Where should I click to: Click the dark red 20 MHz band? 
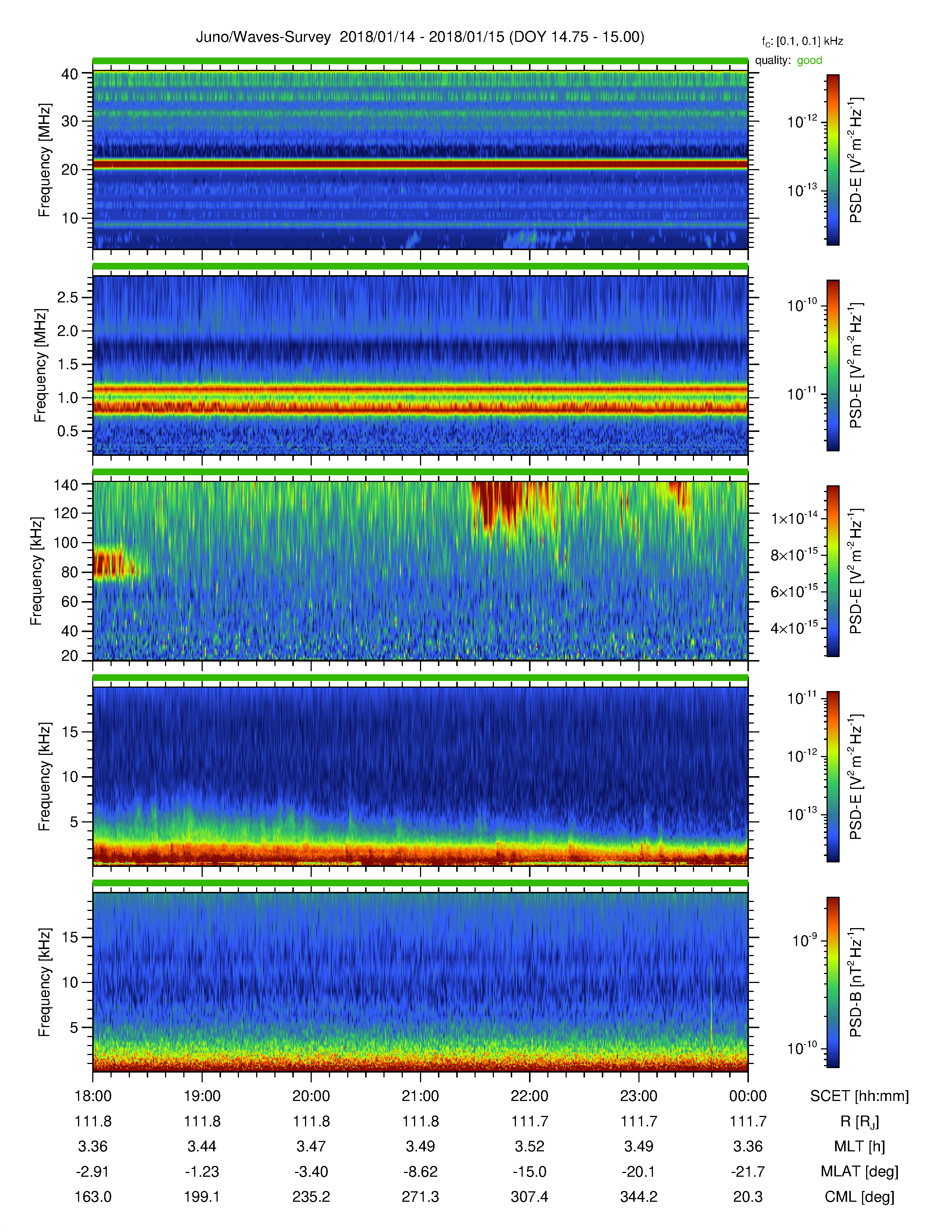coord(420,164)
